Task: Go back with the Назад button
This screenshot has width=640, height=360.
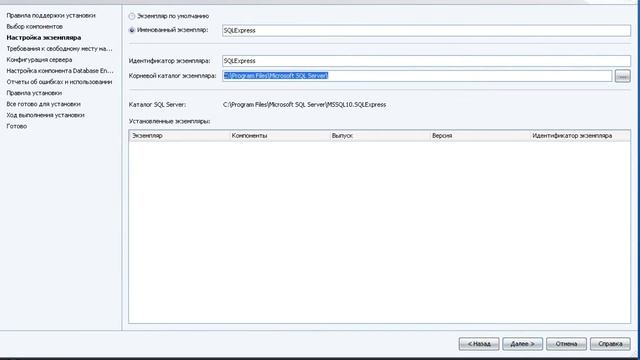Action: pos(479,344)
